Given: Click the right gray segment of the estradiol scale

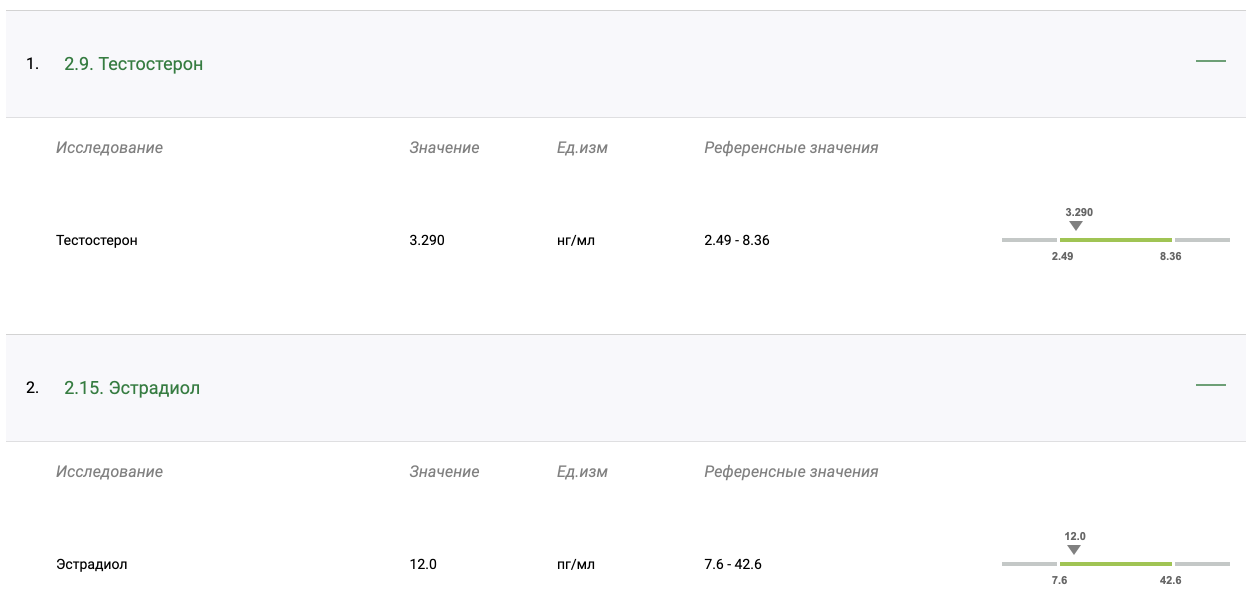Looking at the screenshot, I should [x=1202, y=564].
